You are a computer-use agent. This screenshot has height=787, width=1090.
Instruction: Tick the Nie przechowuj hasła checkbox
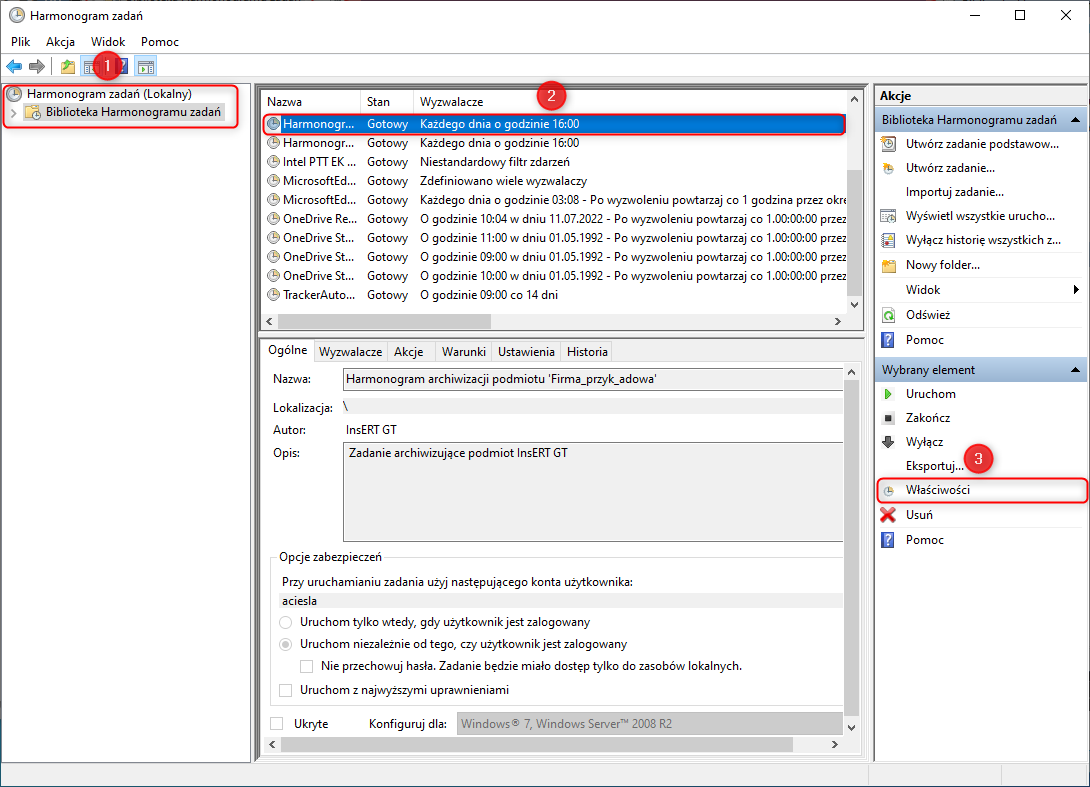point(306,667)
